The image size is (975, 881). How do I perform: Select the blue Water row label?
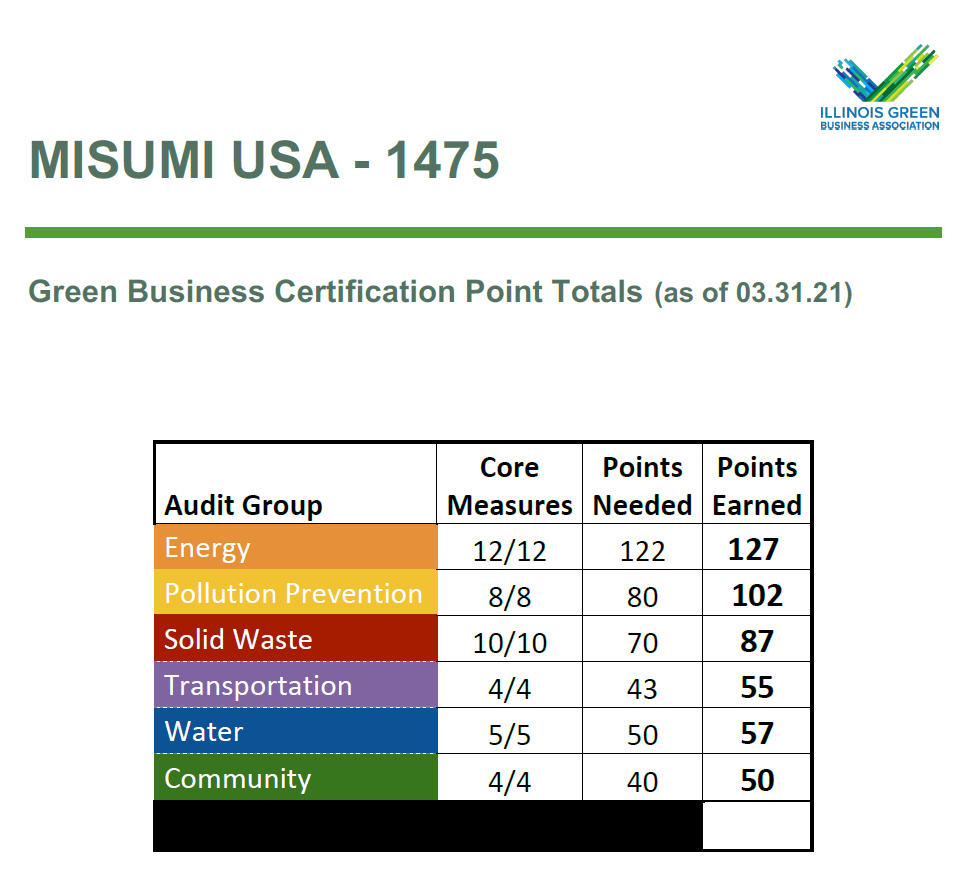click(296, 731)
